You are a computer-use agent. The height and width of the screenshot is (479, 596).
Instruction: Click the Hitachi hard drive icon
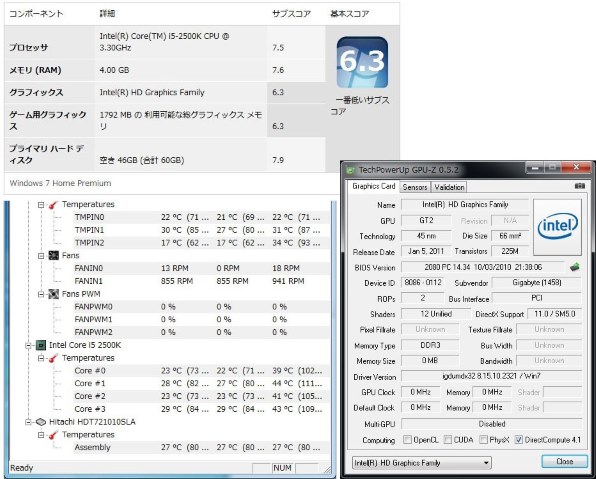tap(41, 422)
